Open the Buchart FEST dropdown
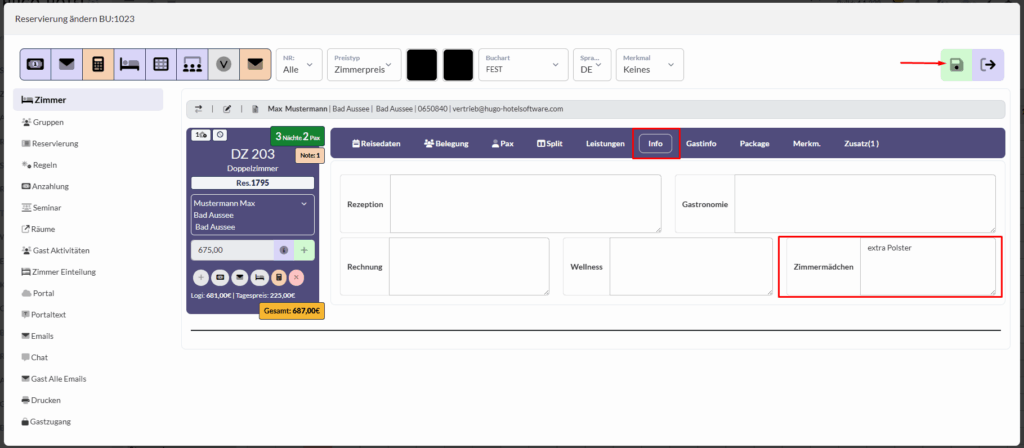The image size is (1024, 448). 521,65
